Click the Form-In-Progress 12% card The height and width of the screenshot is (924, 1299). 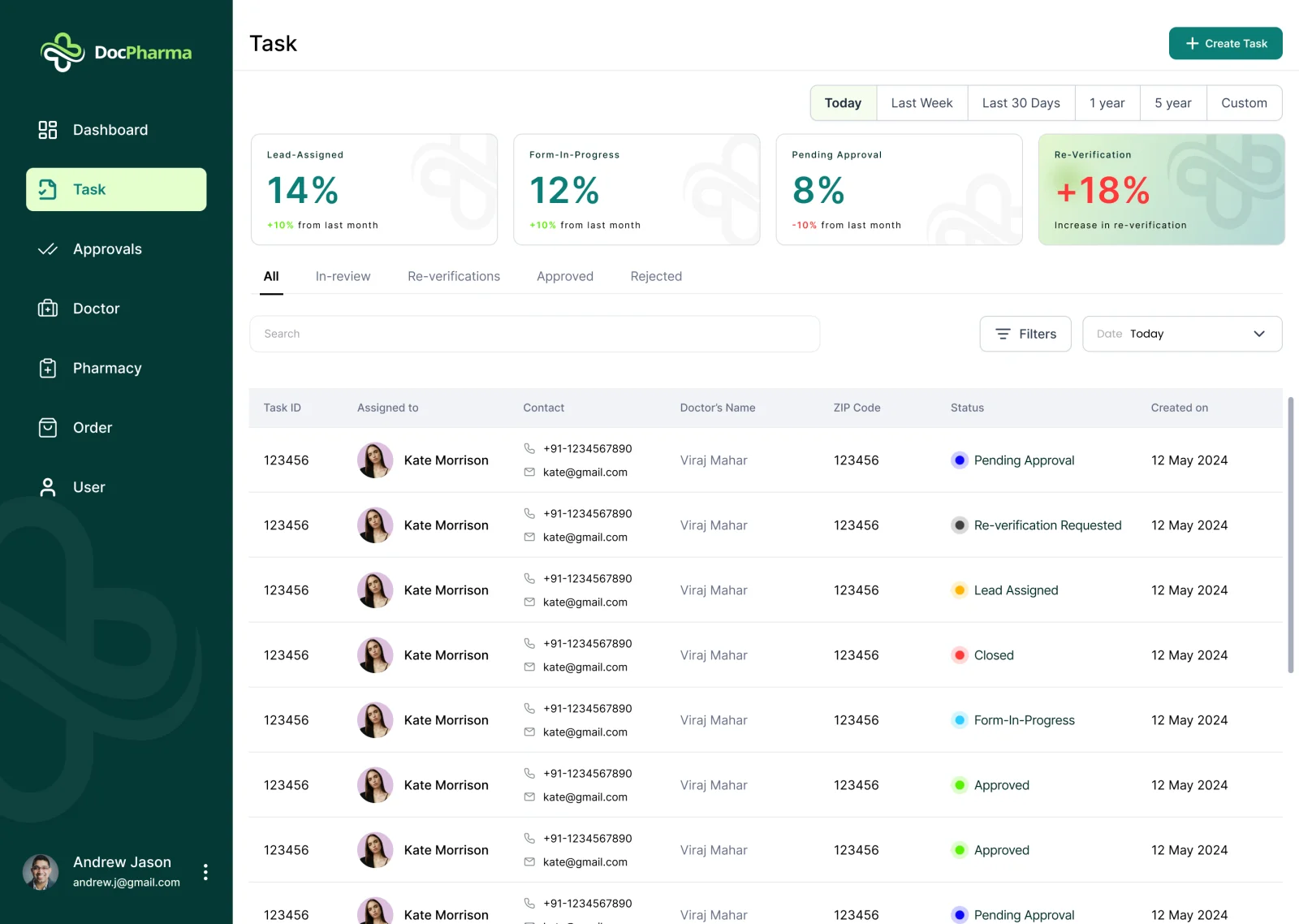pos(637,189)
